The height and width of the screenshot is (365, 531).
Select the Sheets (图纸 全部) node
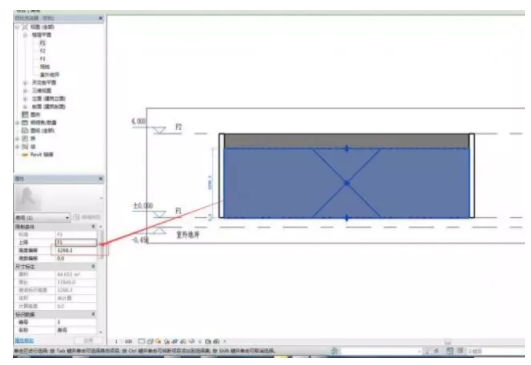42,131
